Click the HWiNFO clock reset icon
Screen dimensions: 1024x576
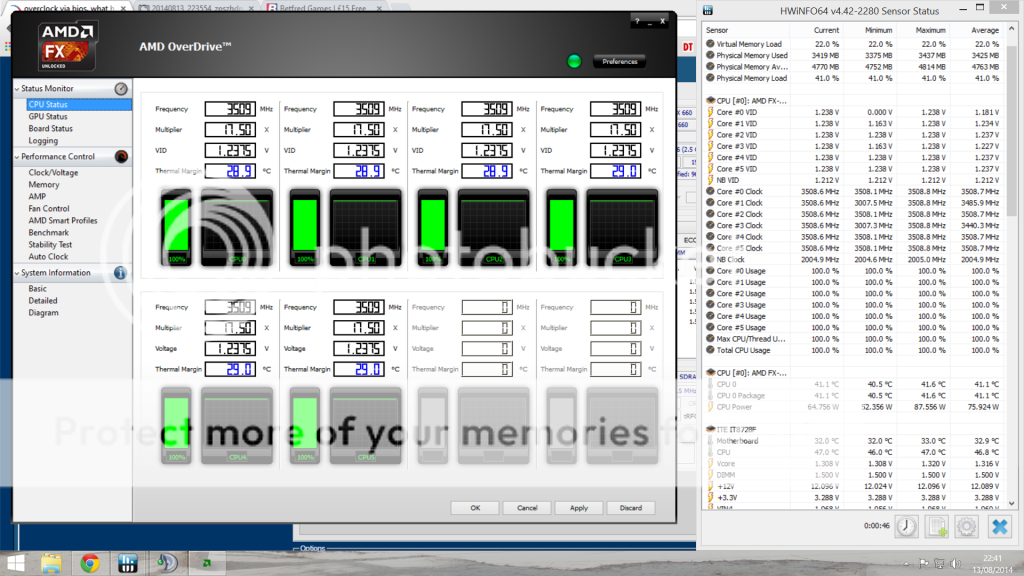click(x=906, y=526)
